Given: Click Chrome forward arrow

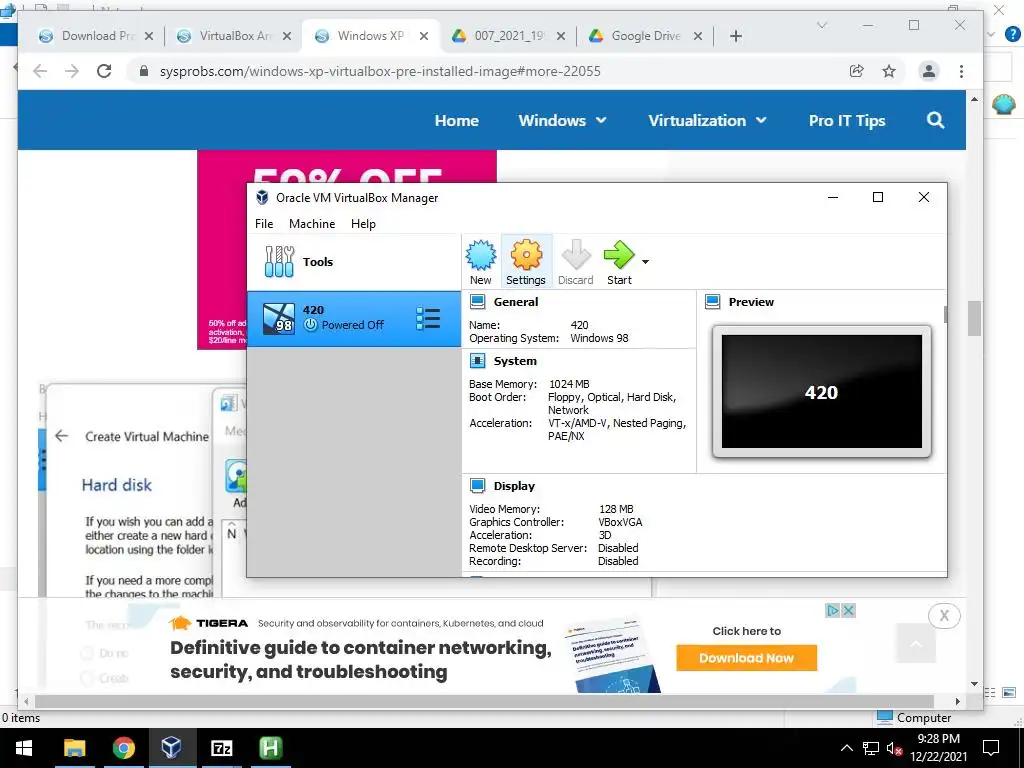Looking at the screenshot, I should [72, 71].
